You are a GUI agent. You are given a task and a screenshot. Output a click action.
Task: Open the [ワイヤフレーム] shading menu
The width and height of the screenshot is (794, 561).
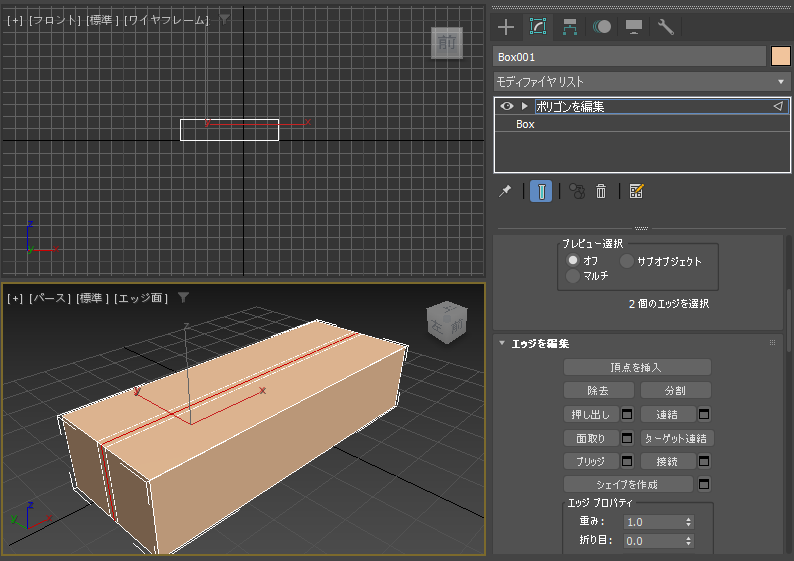click(167, 20)
